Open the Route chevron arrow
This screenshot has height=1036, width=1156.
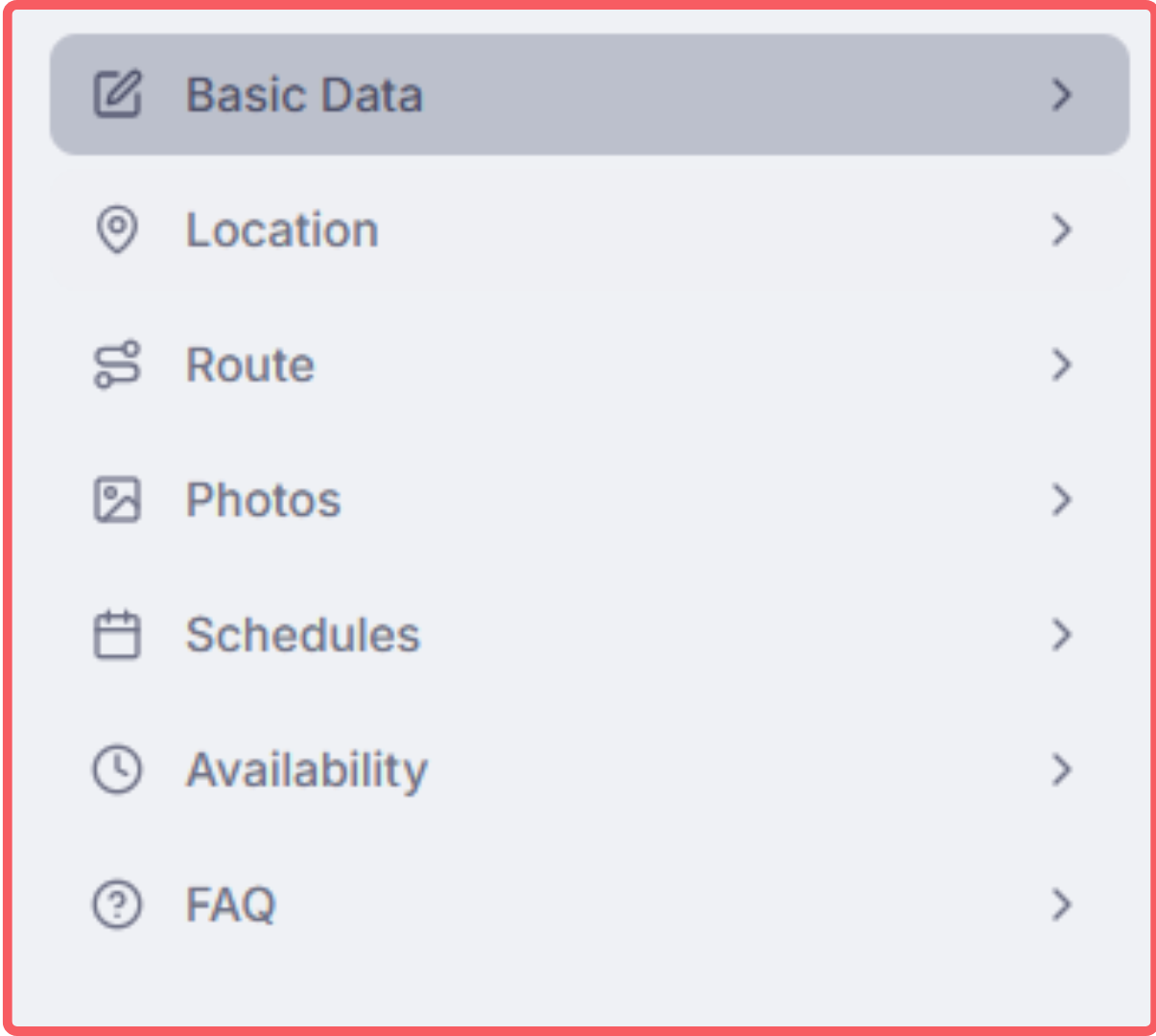1061,365
